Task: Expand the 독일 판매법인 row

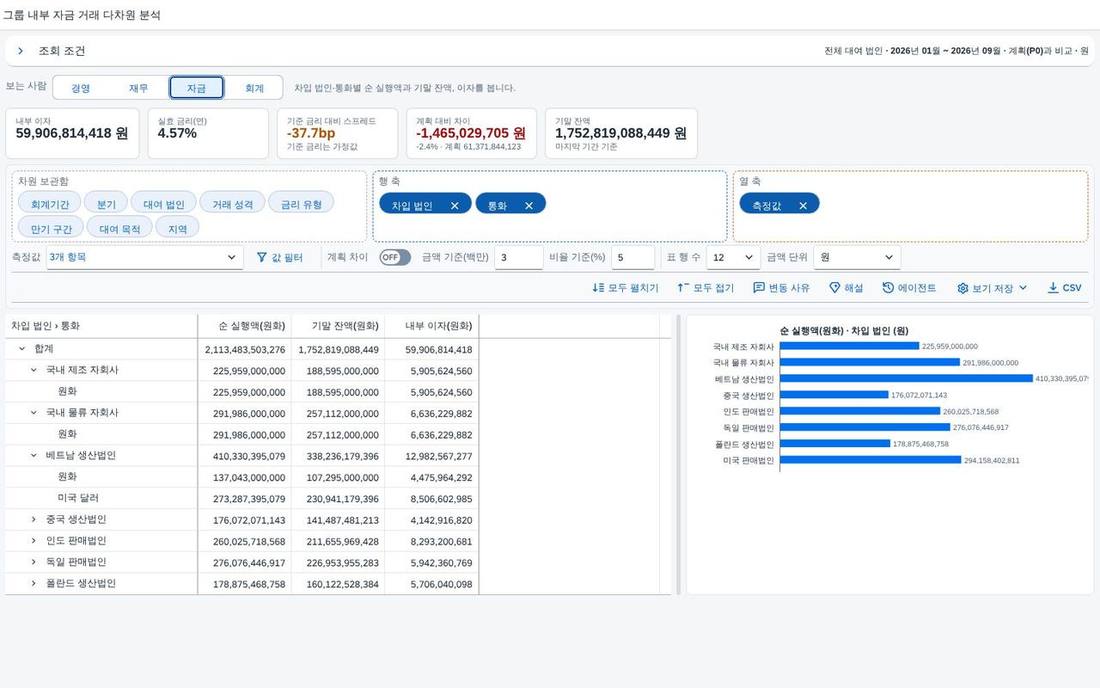Action: 33,562
